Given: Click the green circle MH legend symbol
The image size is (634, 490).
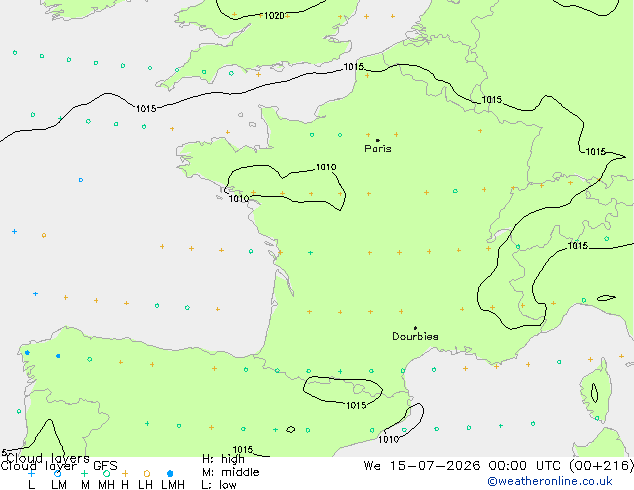Looking at the screenshot, I should click(x=106, y=473).
